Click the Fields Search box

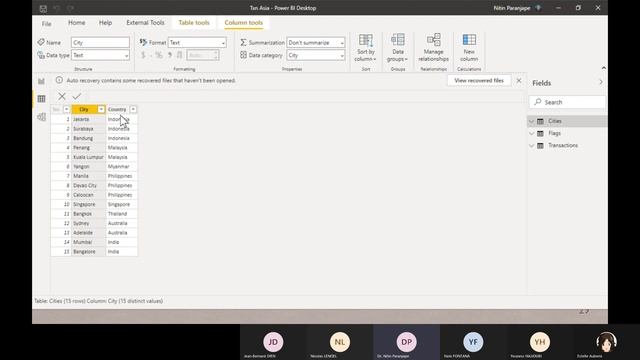click(567, 102)
